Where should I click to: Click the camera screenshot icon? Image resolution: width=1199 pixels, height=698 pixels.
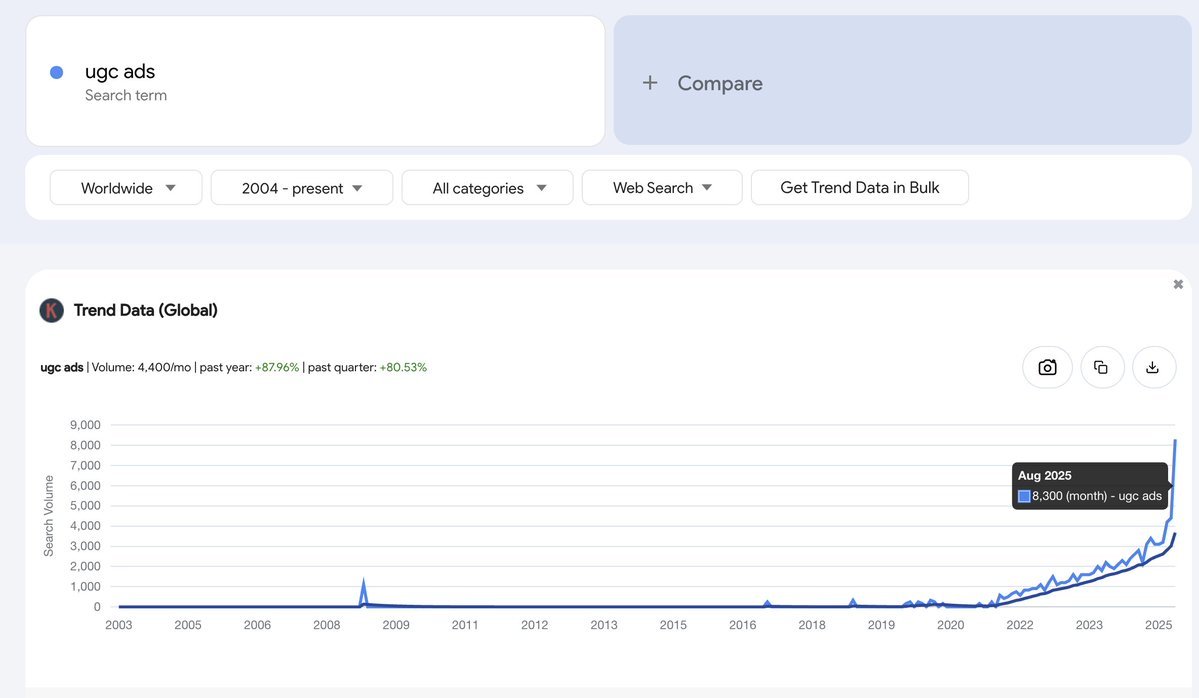[1047, 367]
